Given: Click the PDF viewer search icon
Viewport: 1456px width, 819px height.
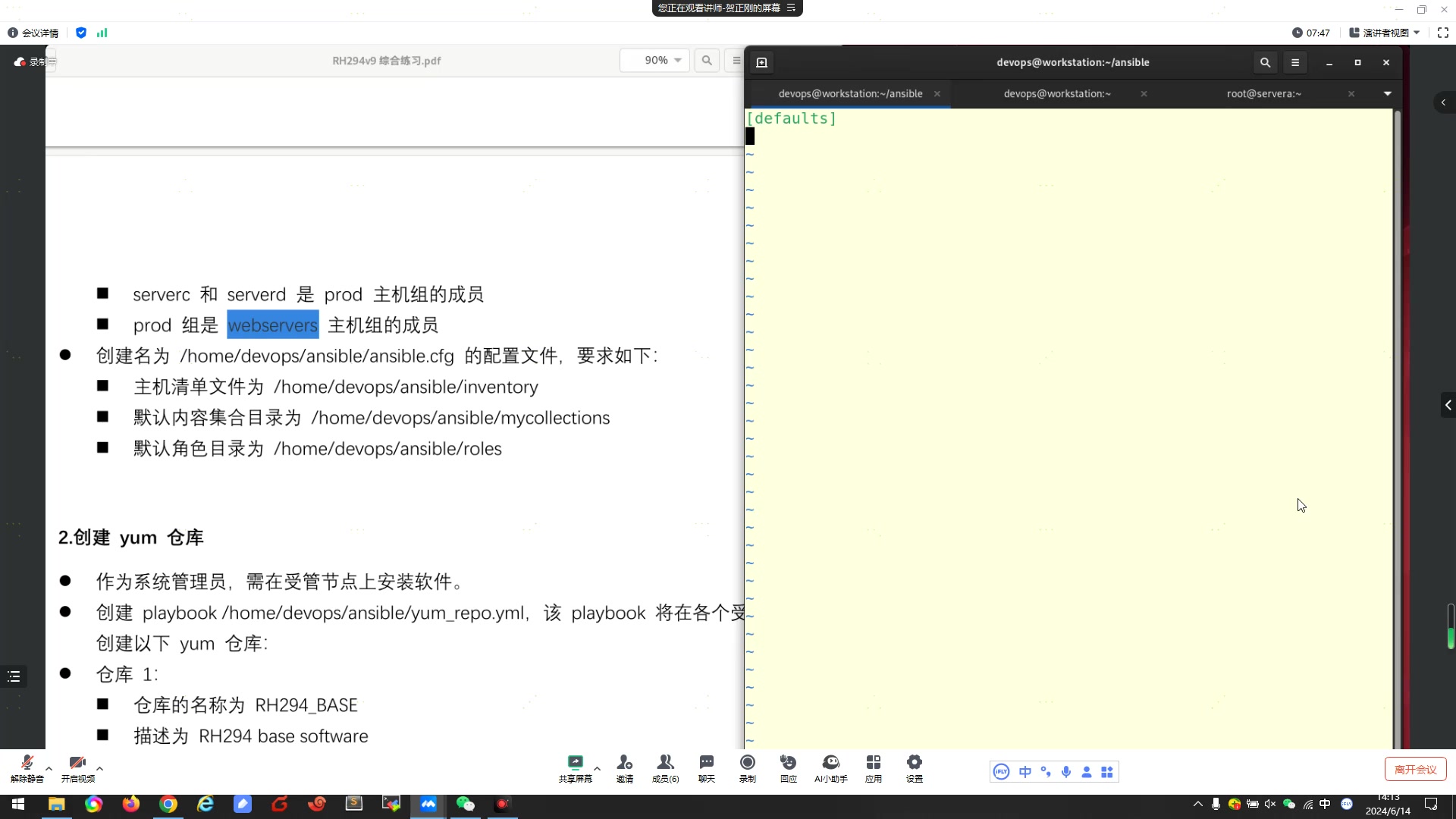Looking at the screenshot, I should (x=707, y=61).
